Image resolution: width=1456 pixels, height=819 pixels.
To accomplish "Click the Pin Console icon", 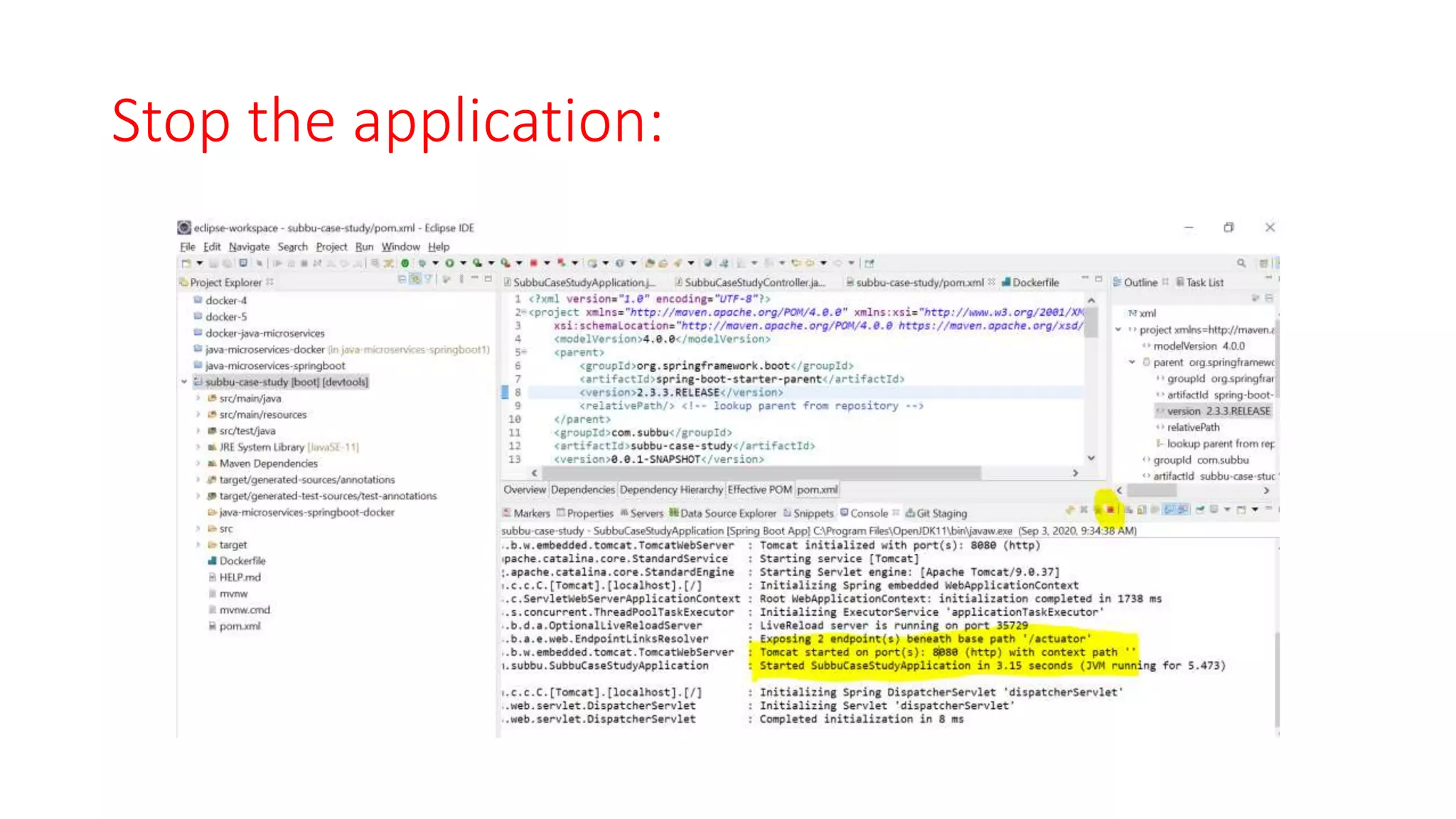I will [1200, 510].
